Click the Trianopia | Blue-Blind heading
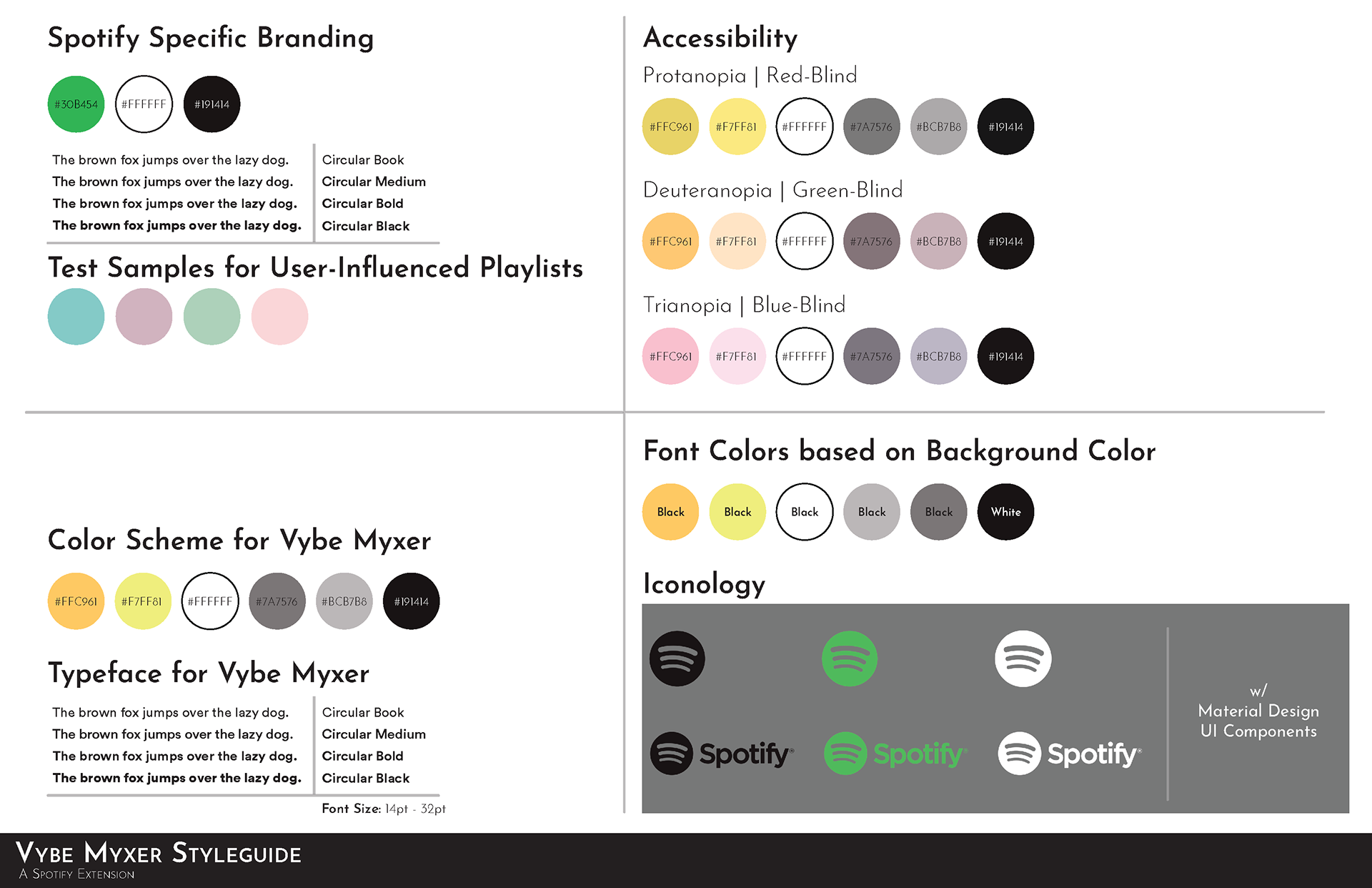 point(745,305)
